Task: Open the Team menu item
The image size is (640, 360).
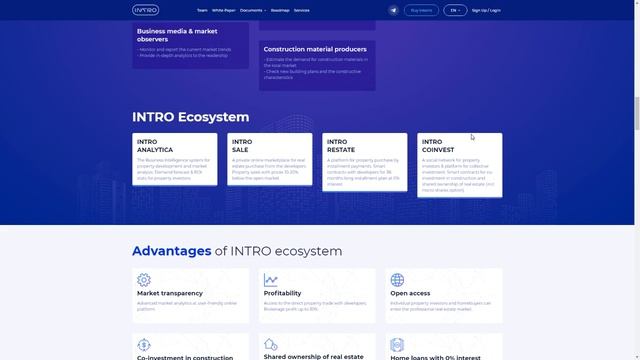Action: [x=202, y=10]
